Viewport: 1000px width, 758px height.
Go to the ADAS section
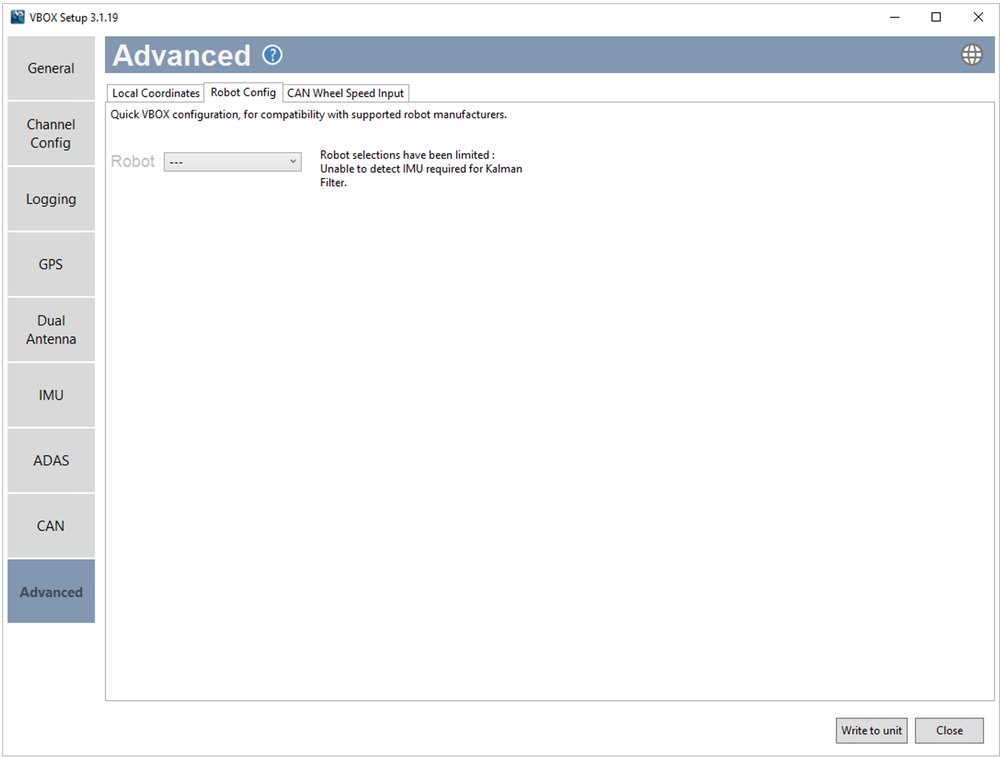[x=50, y=459]
